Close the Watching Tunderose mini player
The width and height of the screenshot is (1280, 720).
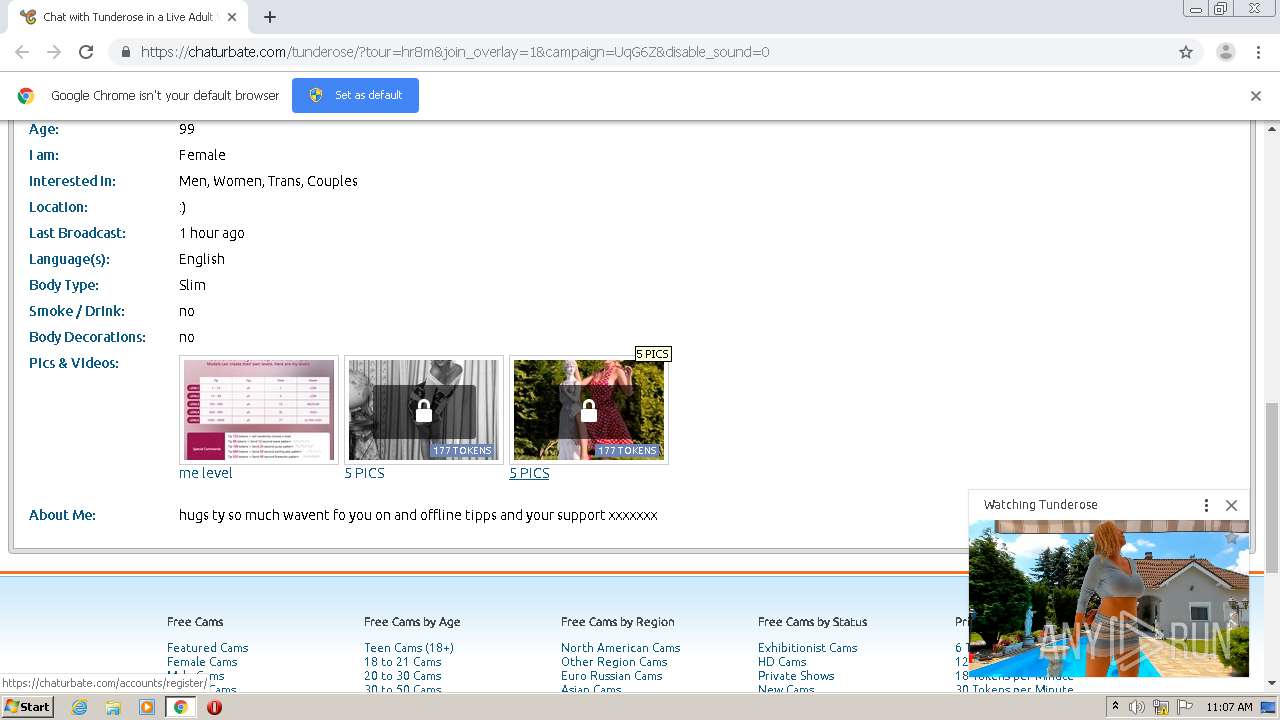point(1232,505)
